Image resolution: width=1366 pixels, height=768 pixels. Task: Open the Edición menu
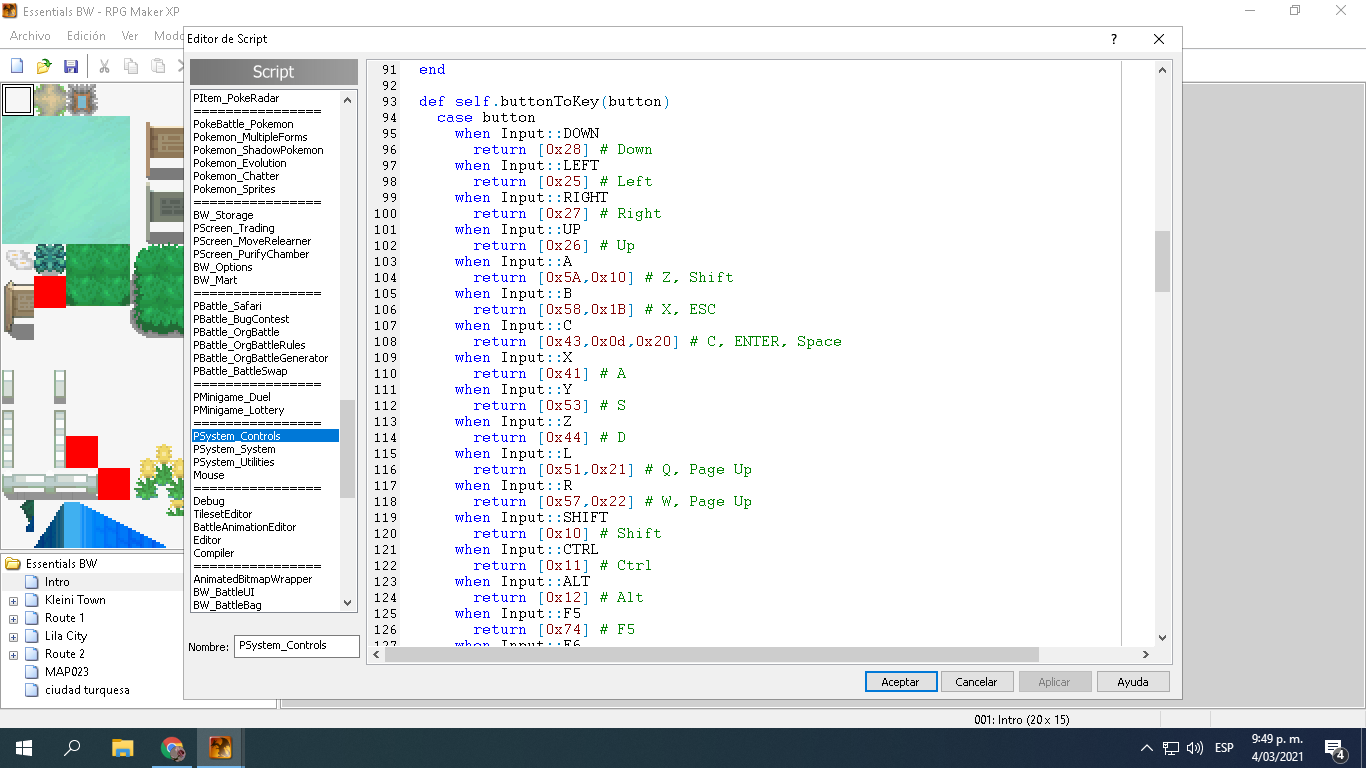(x=86, y=36)
